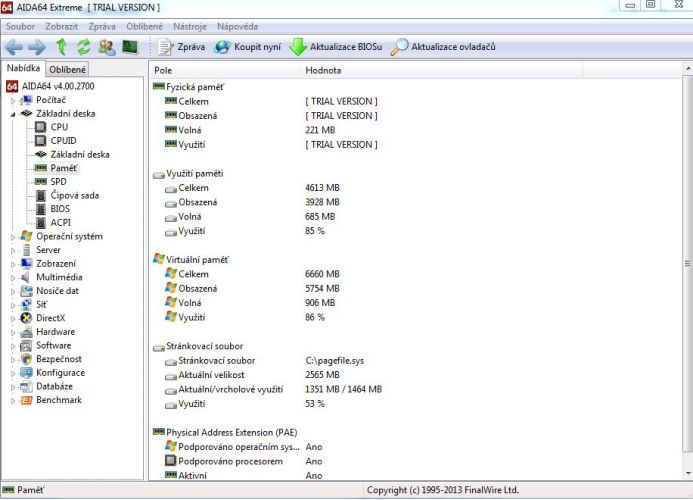Select the CPUID tree item

tap(56, 141)
